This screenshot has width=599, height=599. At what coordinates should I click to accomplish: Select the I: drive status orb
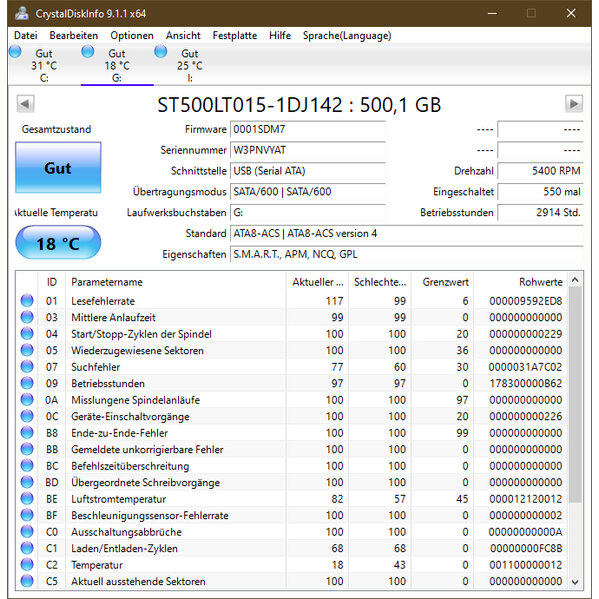[x=160, y=52]
